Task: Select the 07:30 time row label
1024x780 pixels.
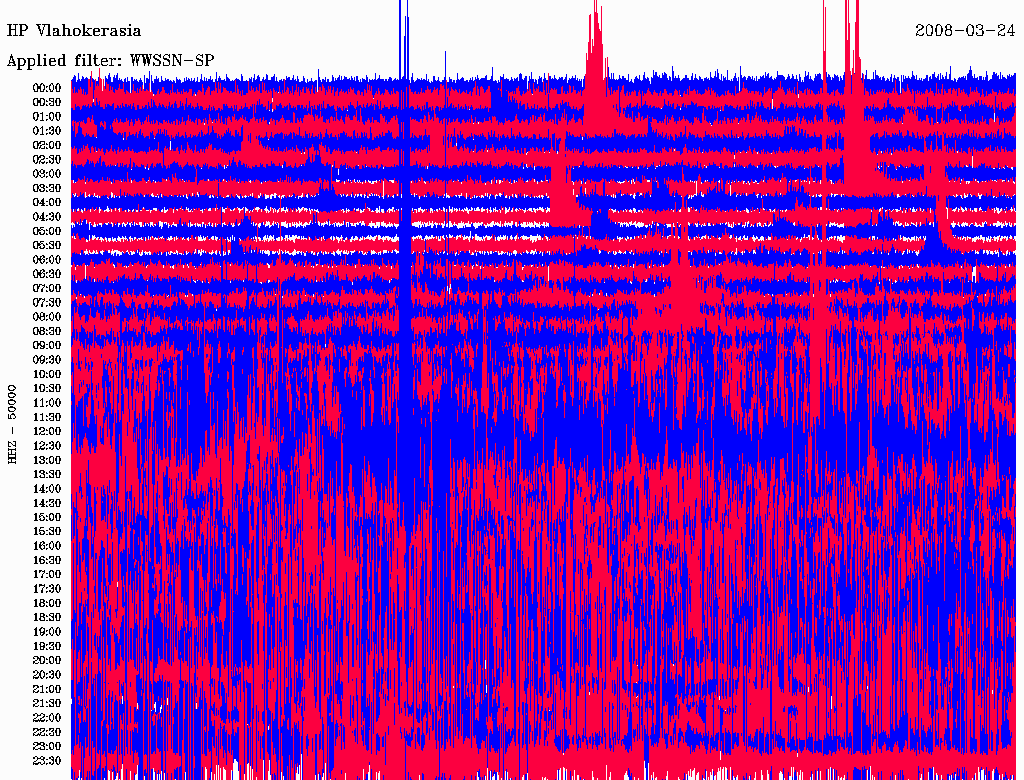Action: [47, 303]
